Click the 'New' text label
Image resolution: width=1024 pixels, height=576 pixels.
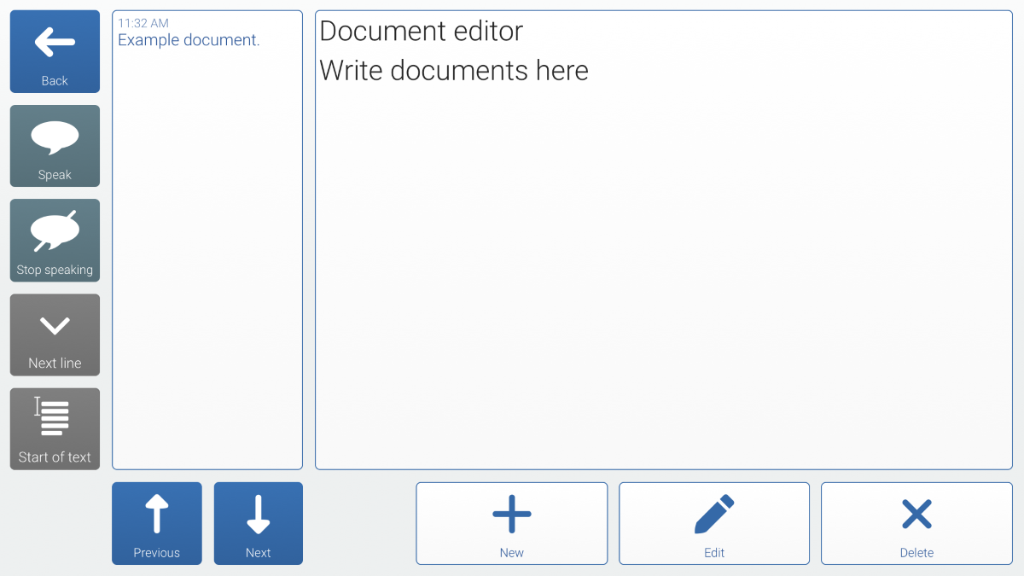(x=511, y=552)
